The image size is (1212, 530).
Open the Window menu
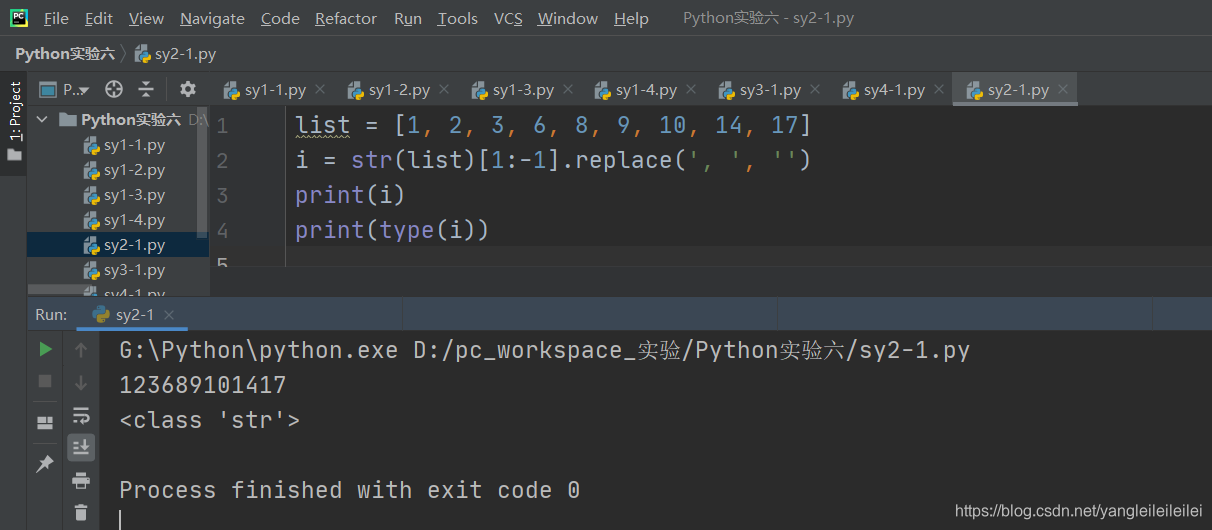click(x=569, y=18)
